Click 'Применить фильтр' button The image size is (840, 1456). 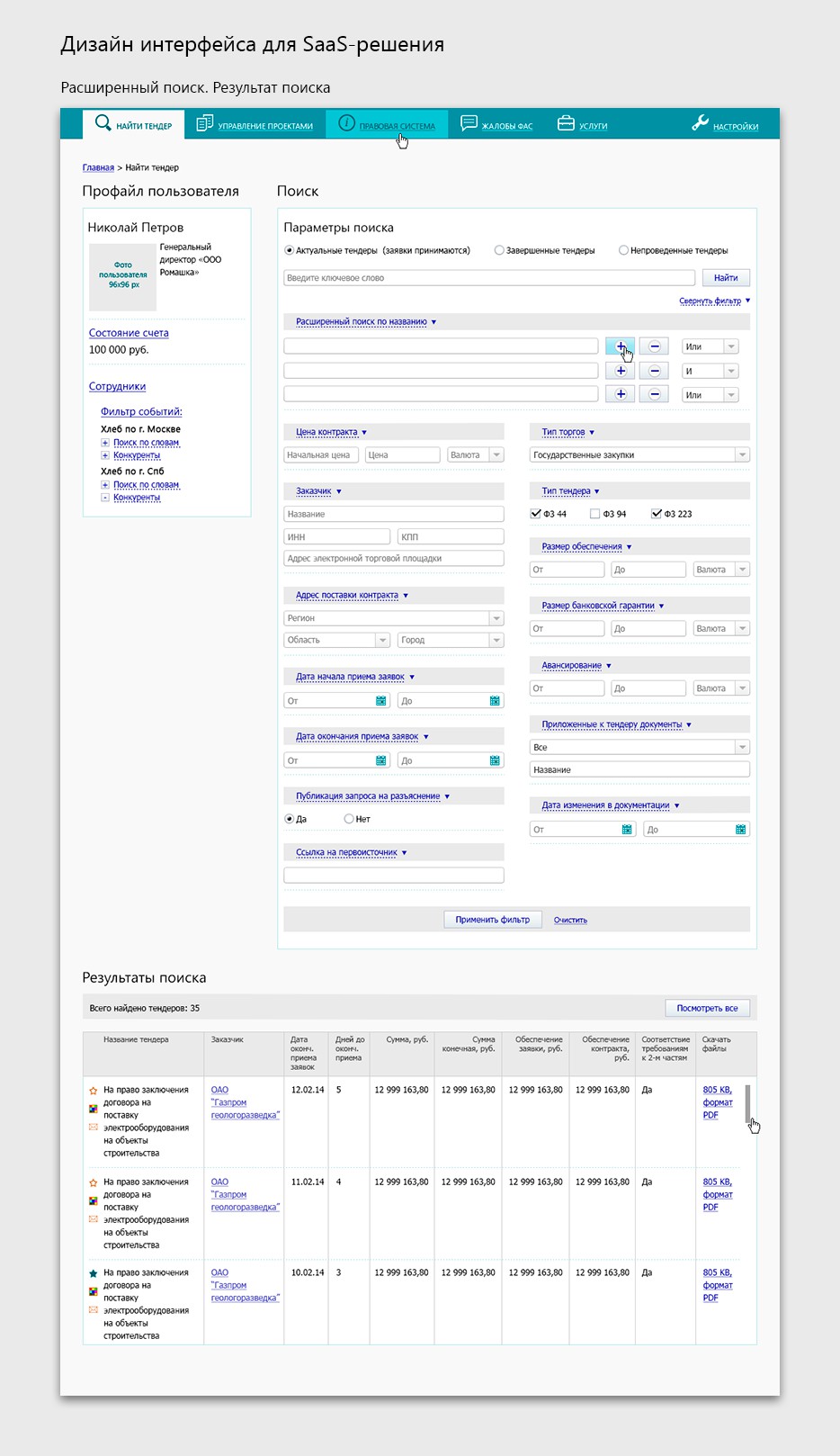493,920
